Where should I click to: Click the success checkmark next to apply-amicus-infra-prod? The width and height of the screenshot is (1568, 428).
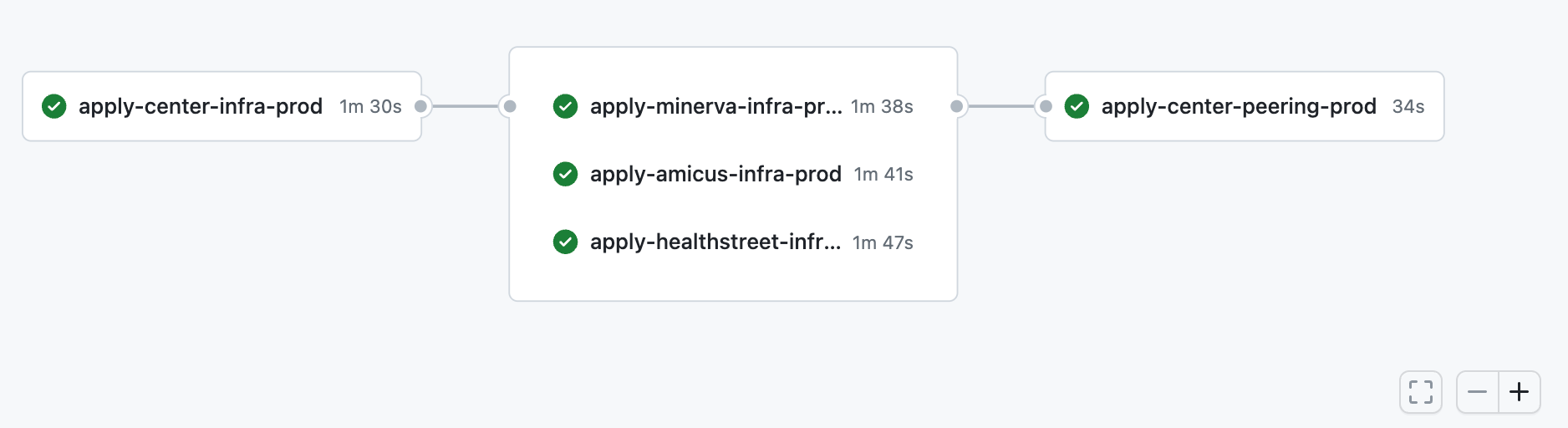[x=566, y=174]
